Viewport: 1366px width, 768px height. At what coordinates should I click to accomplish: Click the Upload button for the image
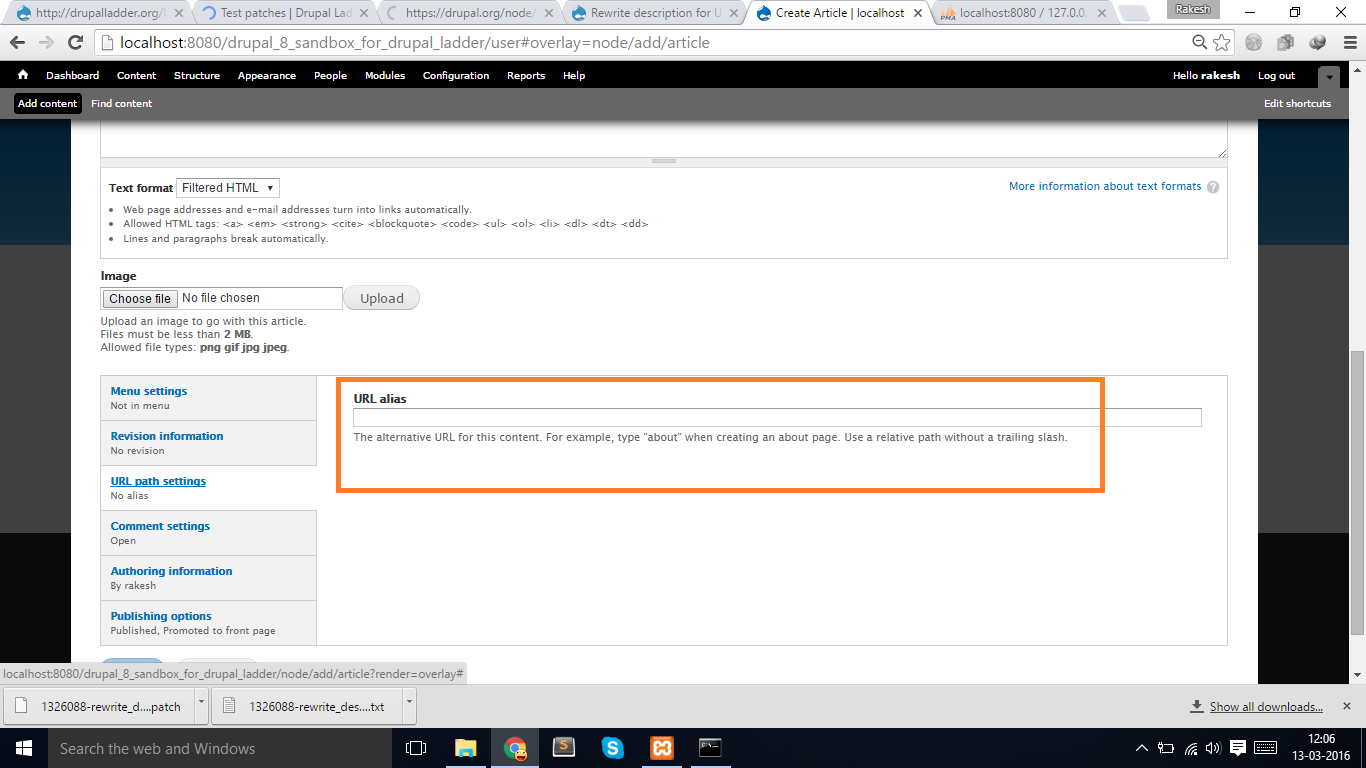pos(381,297)
